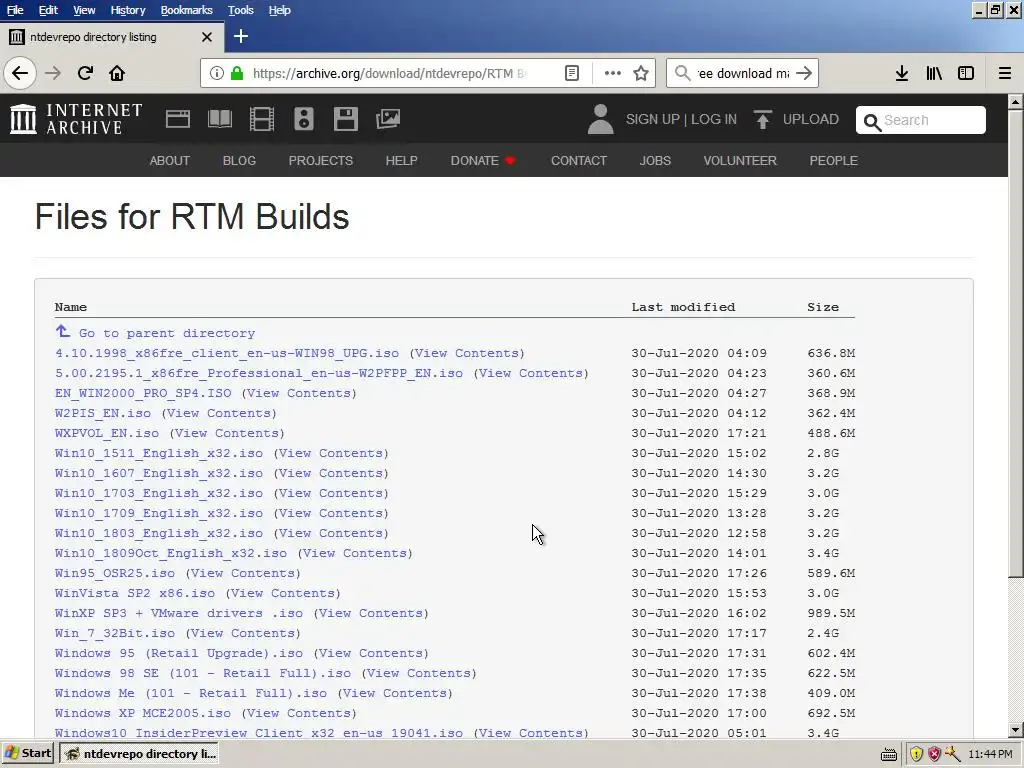Download Windows XP MCE2005.iso file
Image resolution: width=1024 pixels, height=768 pixels.
[143, 713]
